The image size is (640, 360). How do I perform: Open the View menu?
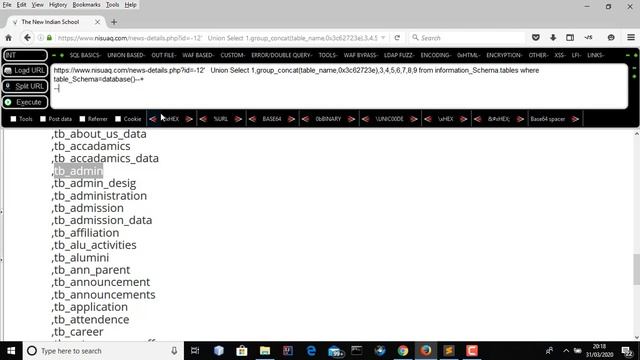tap(38, 5)
